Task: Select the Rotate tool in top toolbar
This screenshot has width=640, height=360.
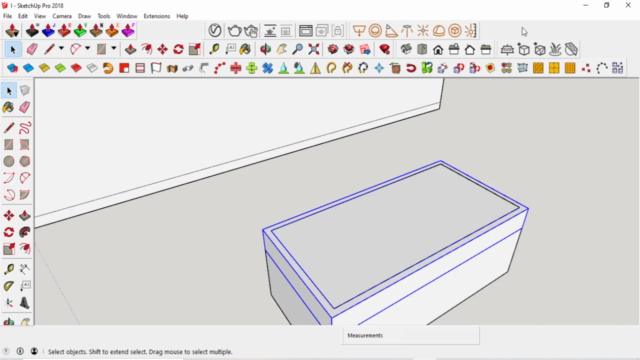Action: click(x=178, y=49)
